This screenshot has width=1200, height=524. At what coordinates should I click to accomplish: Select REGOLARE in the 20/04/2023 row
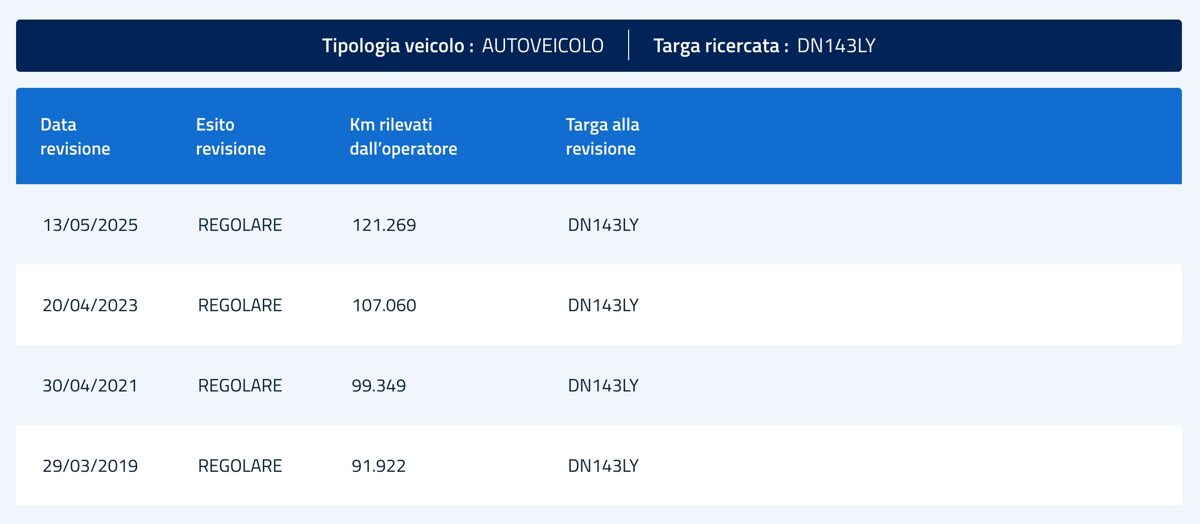[x=240, y=305]
